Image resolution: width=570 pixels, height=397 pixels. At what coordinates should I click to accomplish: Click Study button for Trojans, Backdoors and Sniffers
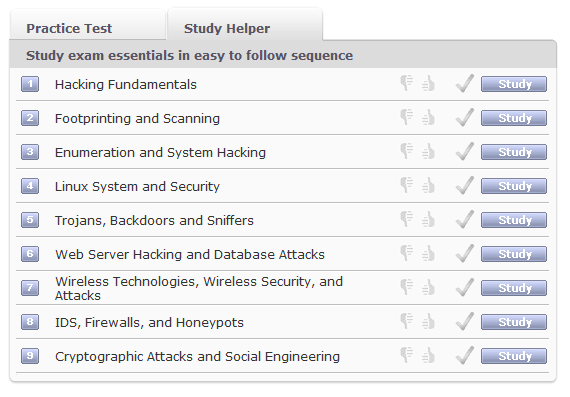pos(514,220)
